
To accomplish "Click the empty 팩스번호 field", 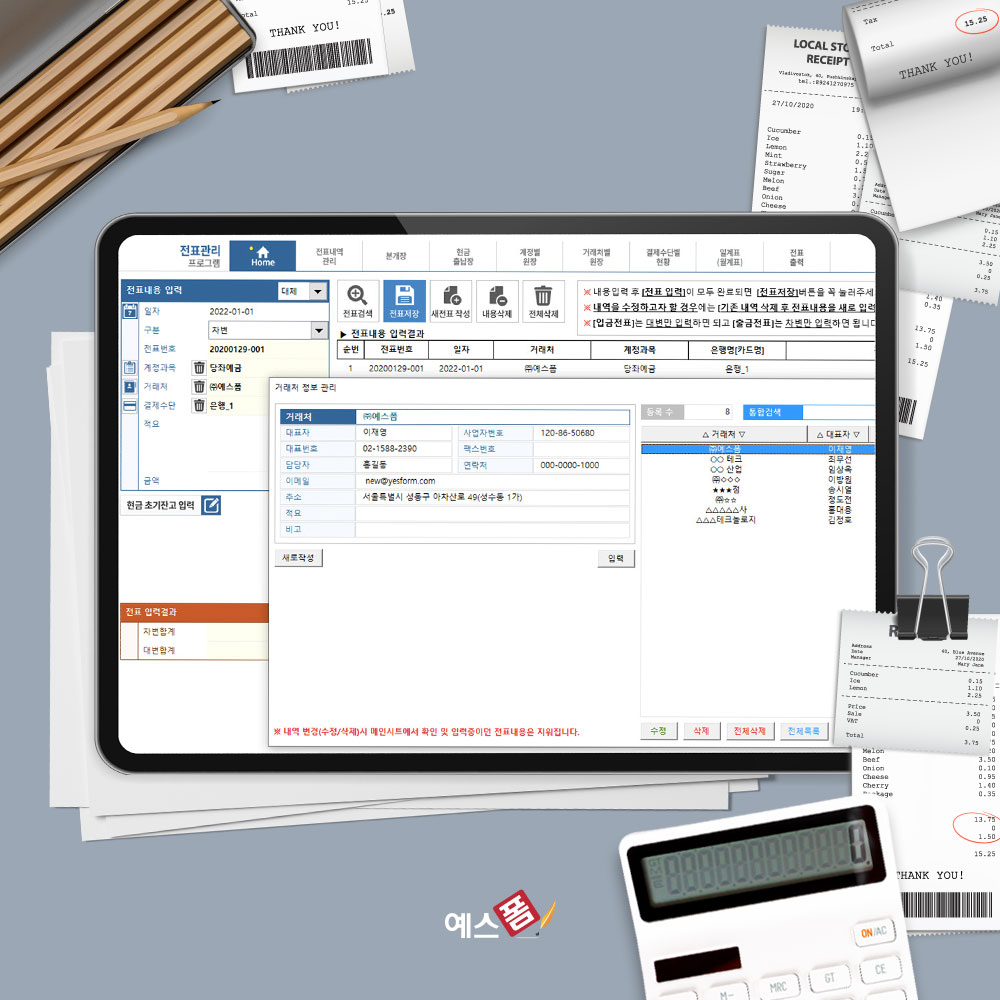I will click(x=581, y=449).
